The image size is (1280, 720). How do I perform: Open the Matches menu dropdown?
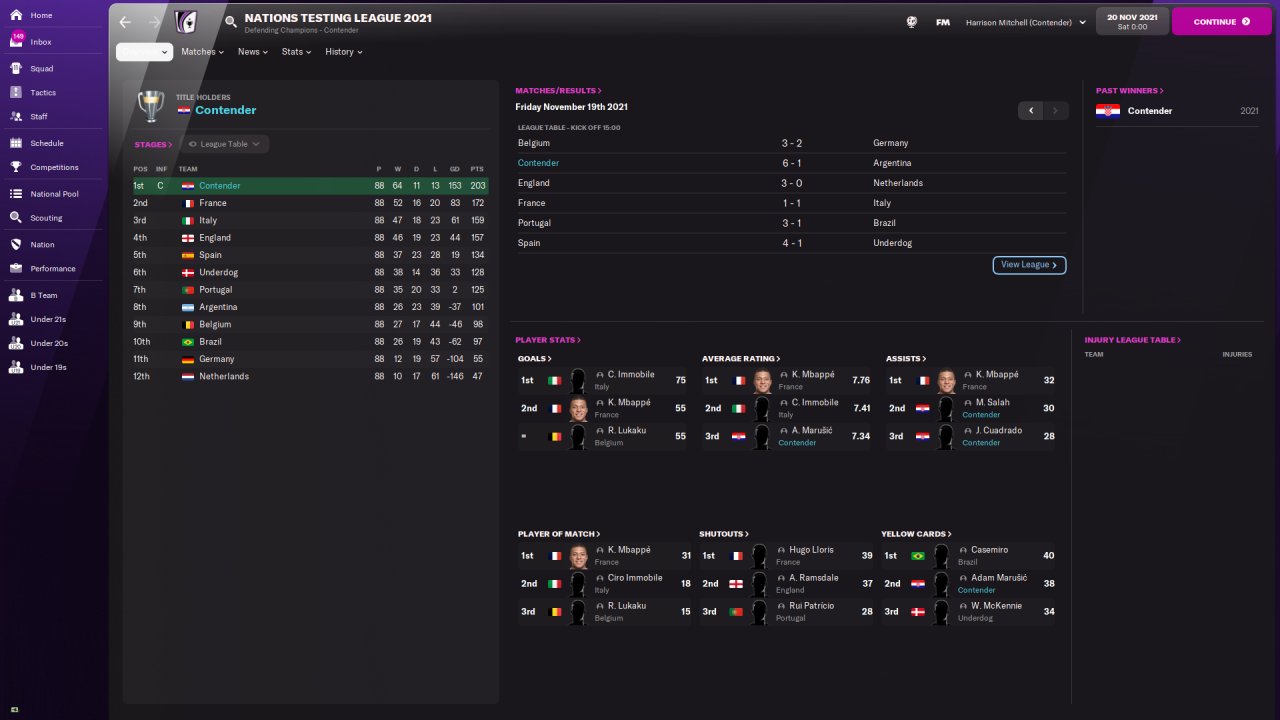pyautogui.click(x=202, y=52)
